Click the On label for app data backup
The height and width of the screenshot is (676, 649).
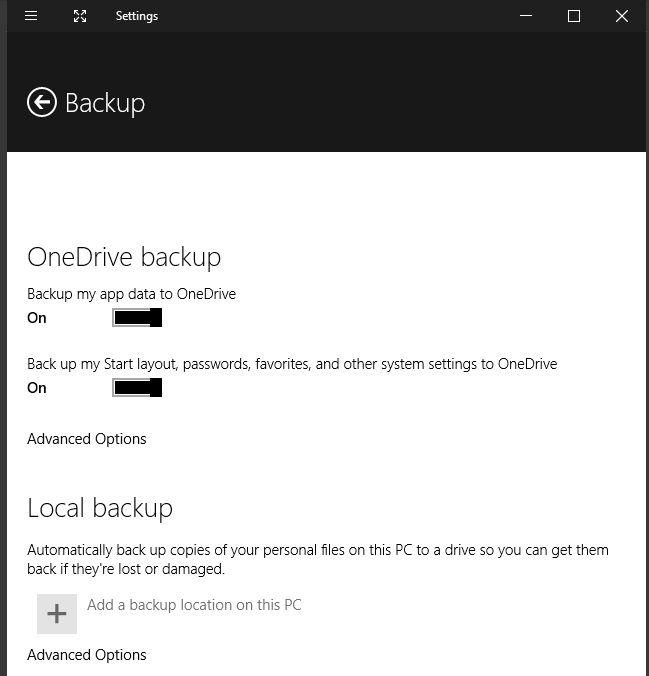[37, 318]
